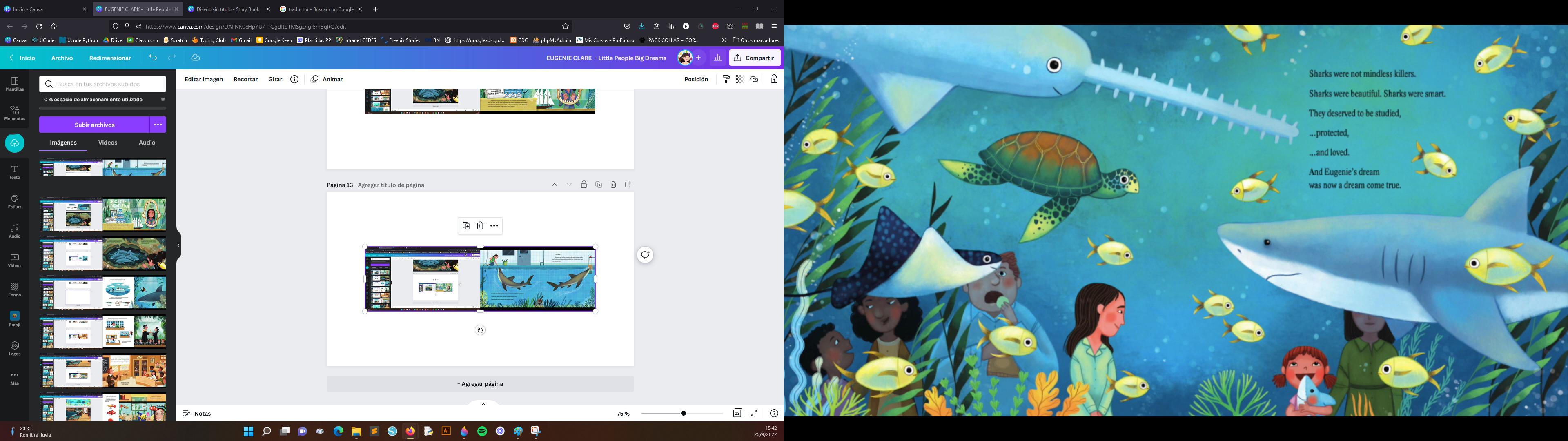Click Girar button
Screen dimensions: 1568x441
click(x=275, y=79)
